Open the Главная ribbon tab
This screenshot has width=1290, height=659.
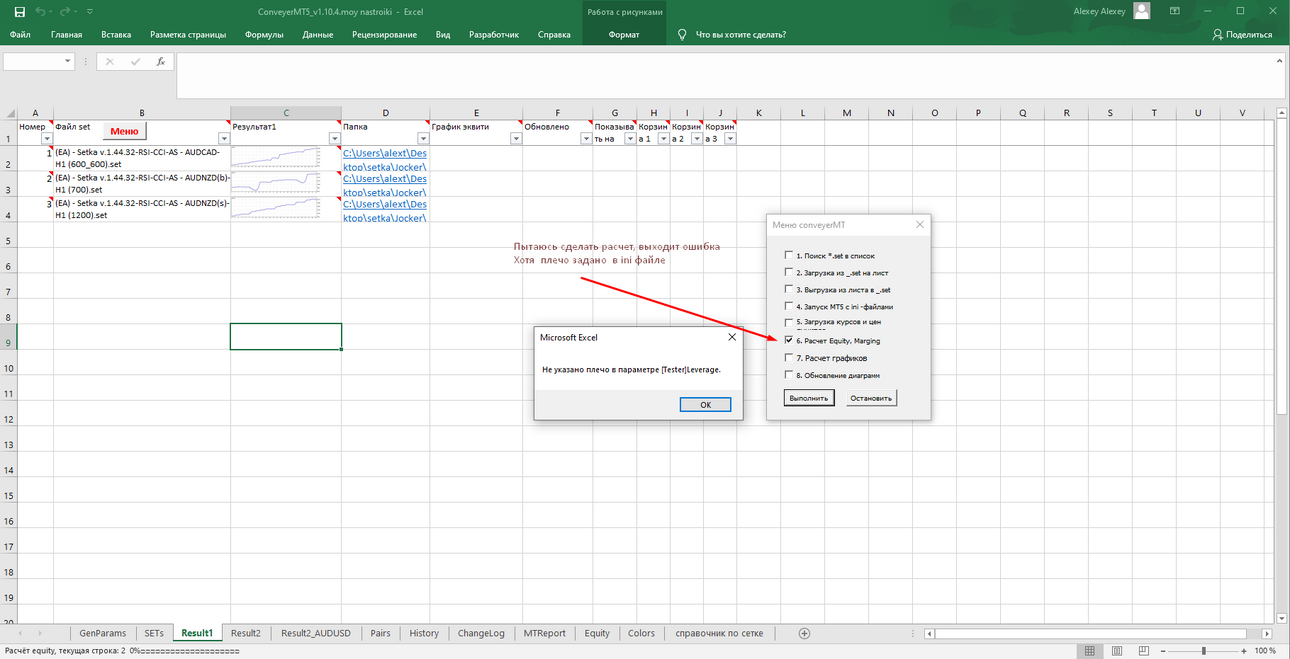(66, 34)
